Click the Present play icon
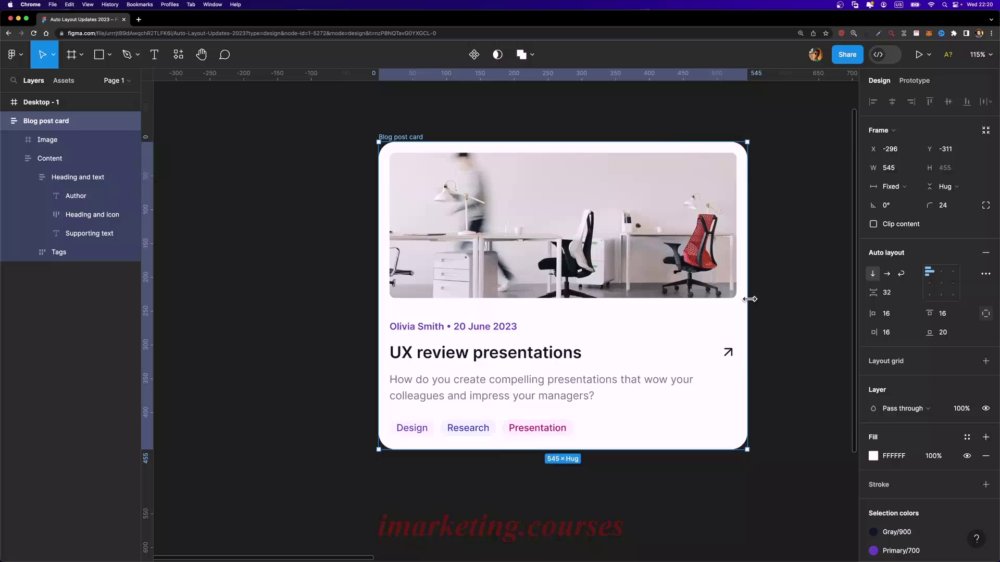 (918, 55)
